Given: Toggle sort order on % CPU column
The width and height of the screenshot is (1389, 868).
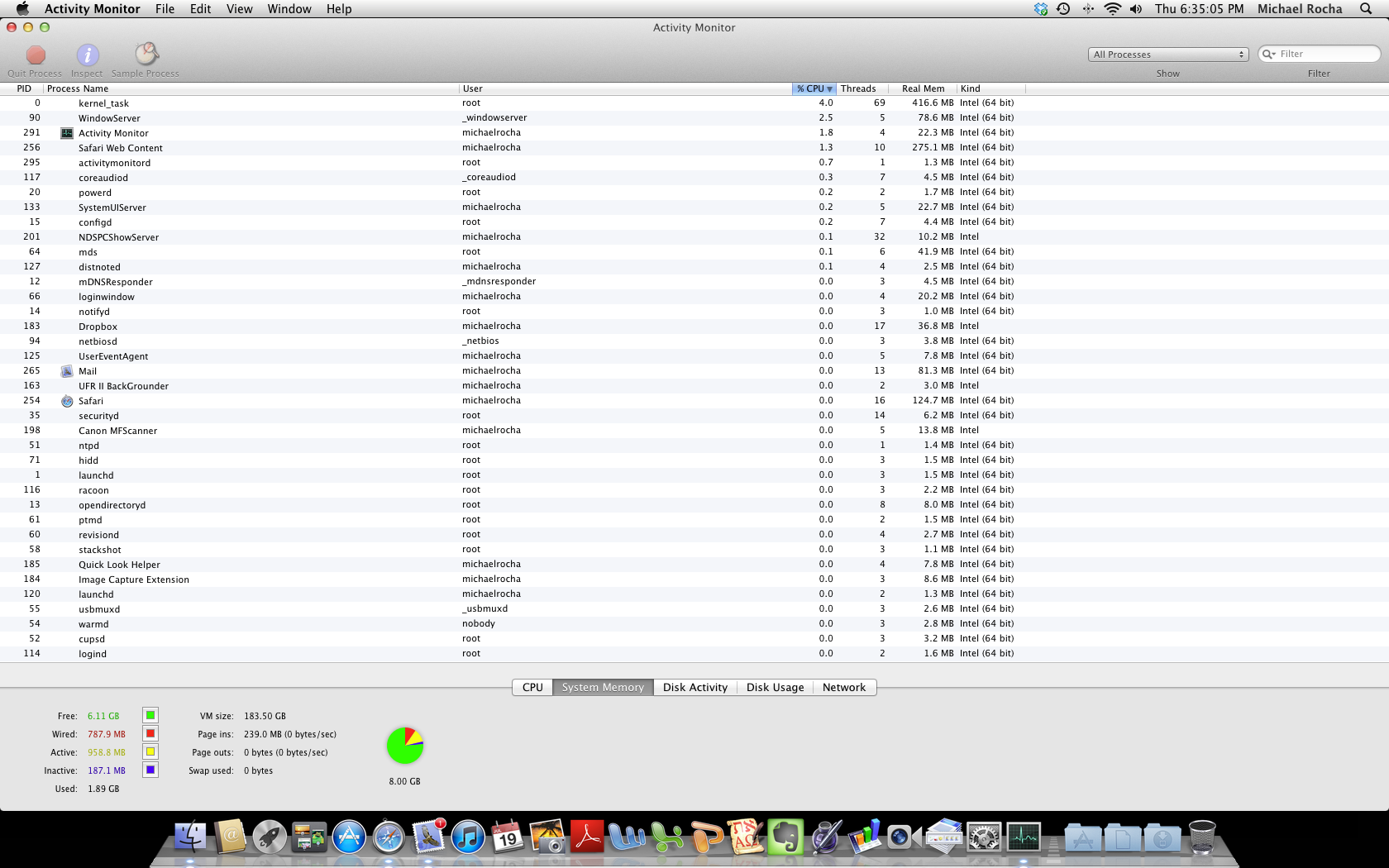Looking at the screenshot, I should pyautogui.click(x=814, y=88).
